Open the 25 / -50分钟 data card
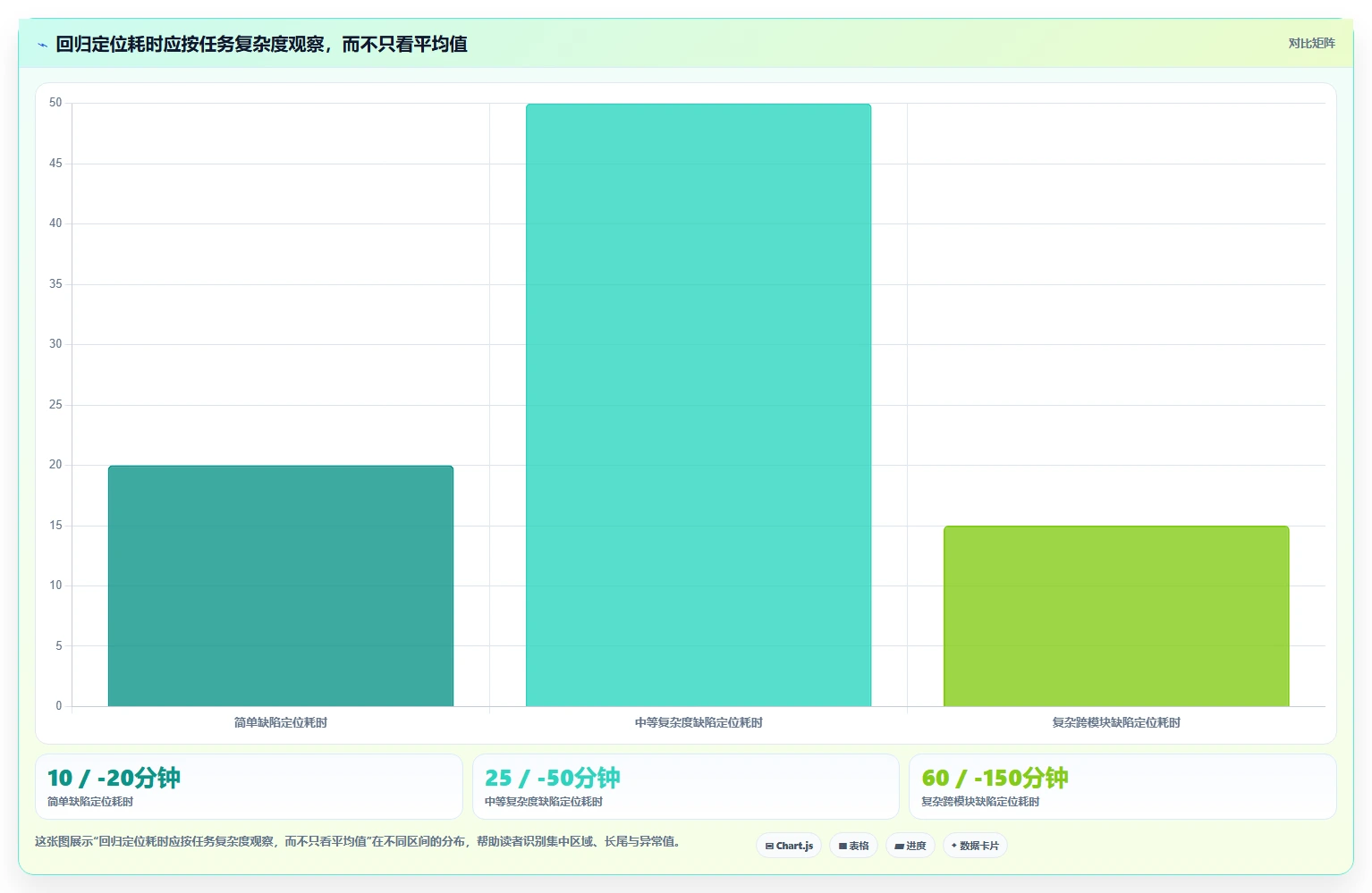The height and width of the screenshot is (893, 1372). 685,787
